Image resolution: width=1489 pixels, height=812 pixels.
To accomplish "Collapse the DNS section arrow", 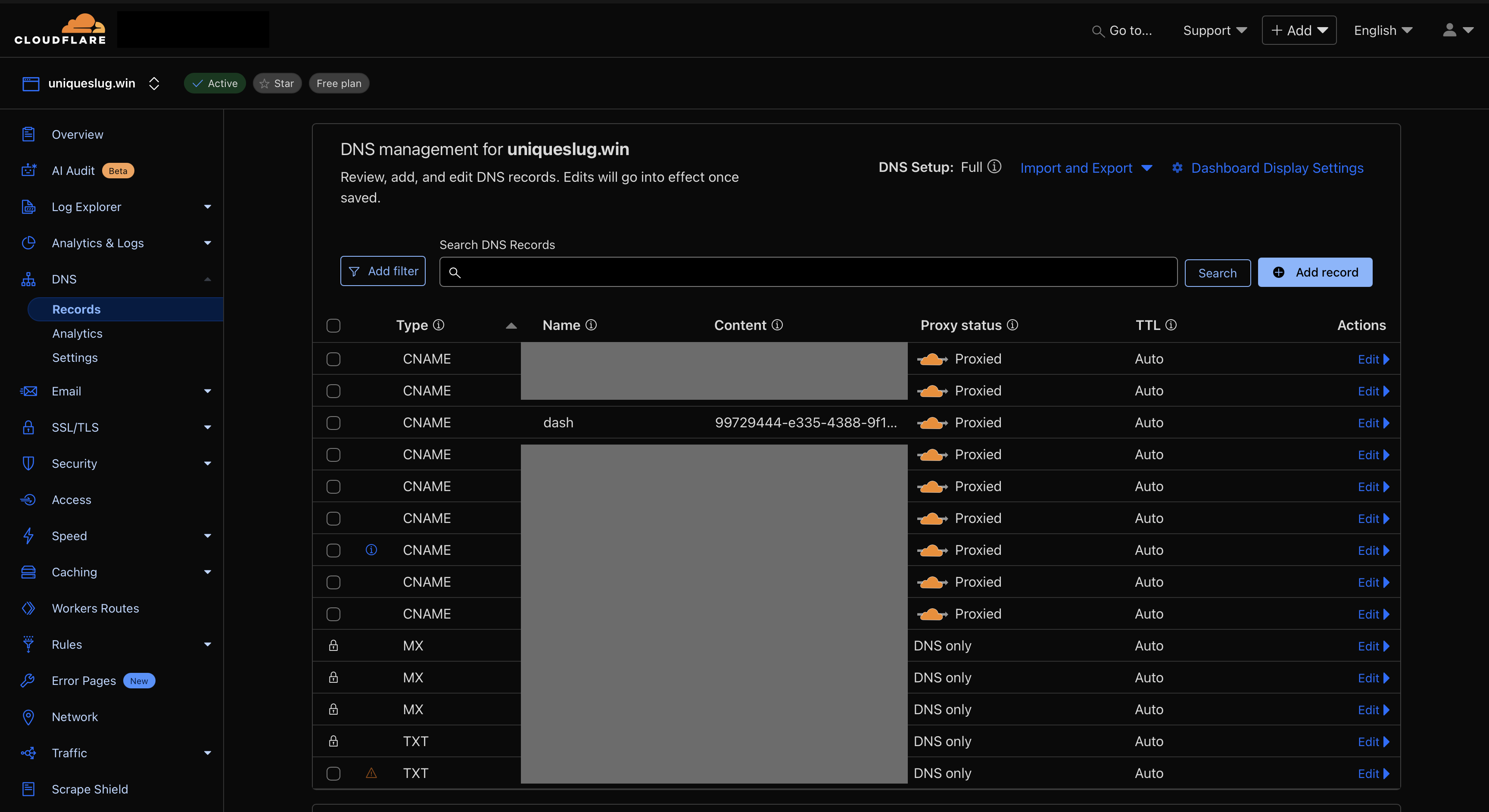I will [208, 279].
